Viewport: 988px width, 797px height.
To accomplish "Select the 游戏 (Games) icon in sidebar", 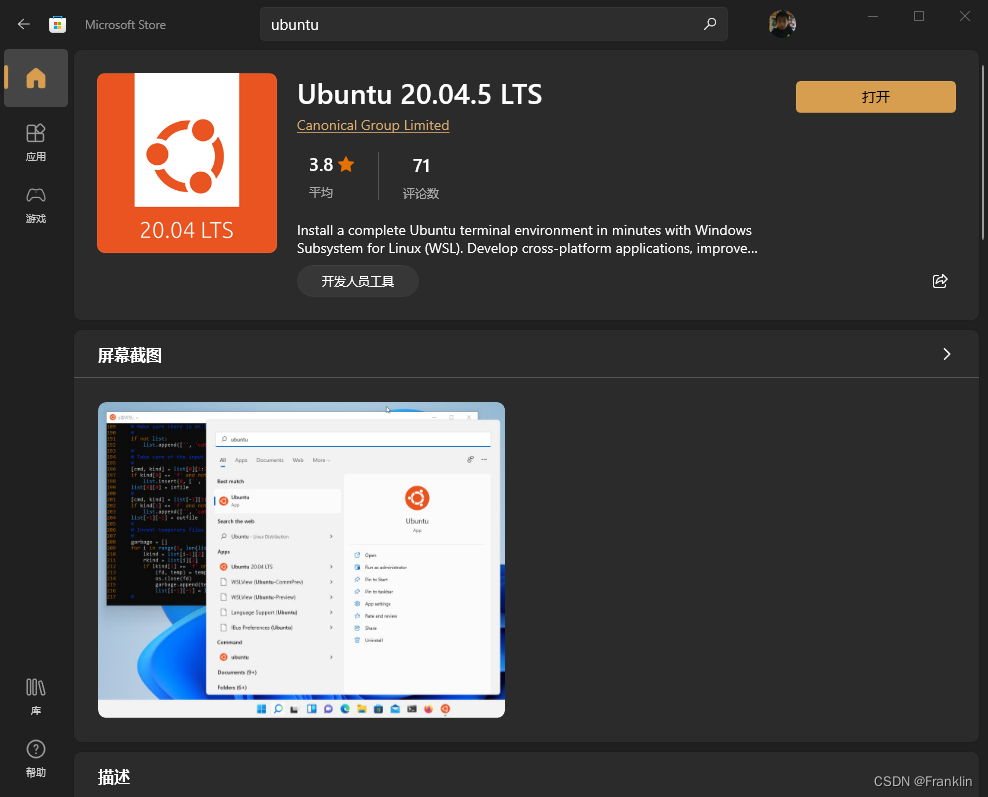I will click(x=35, y=205).
